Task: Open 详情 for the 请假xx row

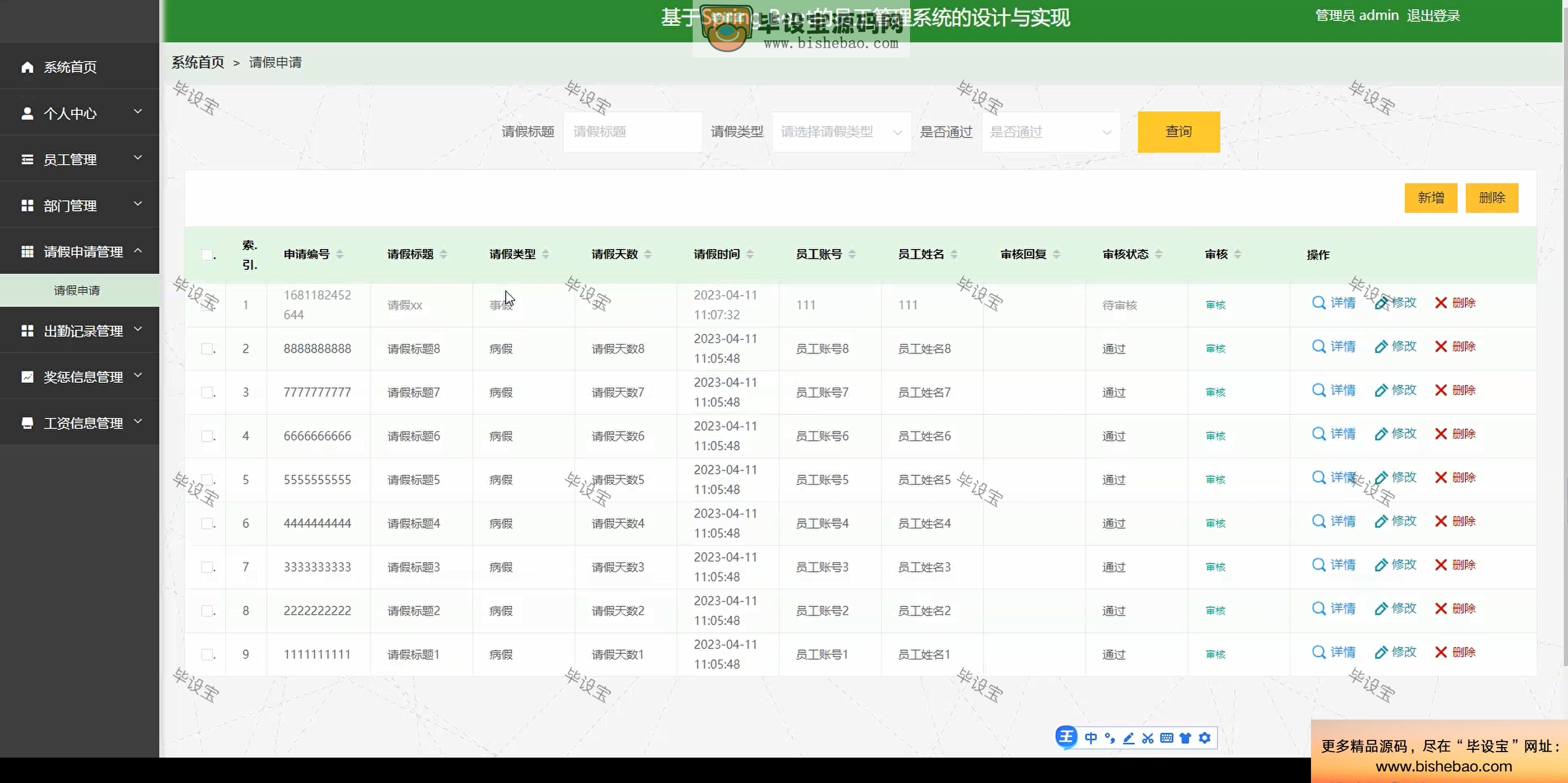Action: [x=1334, y=302]
